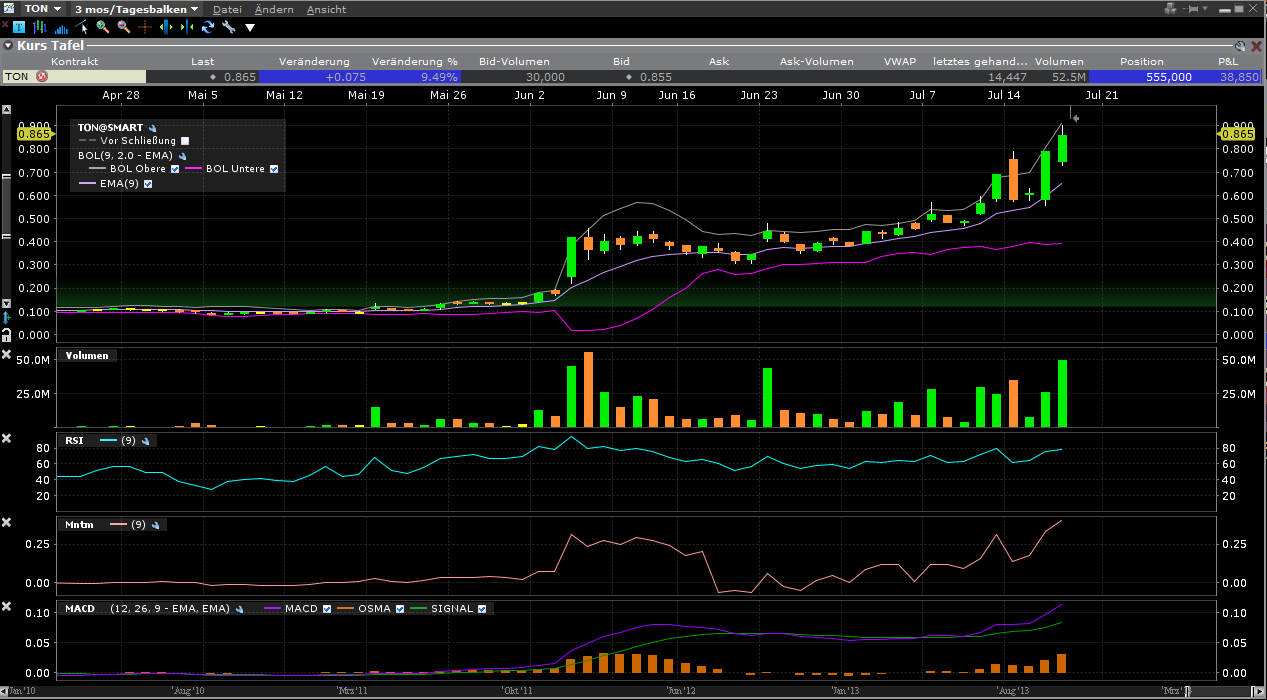1267x700 pixels.
Task: Open chart settings via wrench icon
Action: pos(229,28)
